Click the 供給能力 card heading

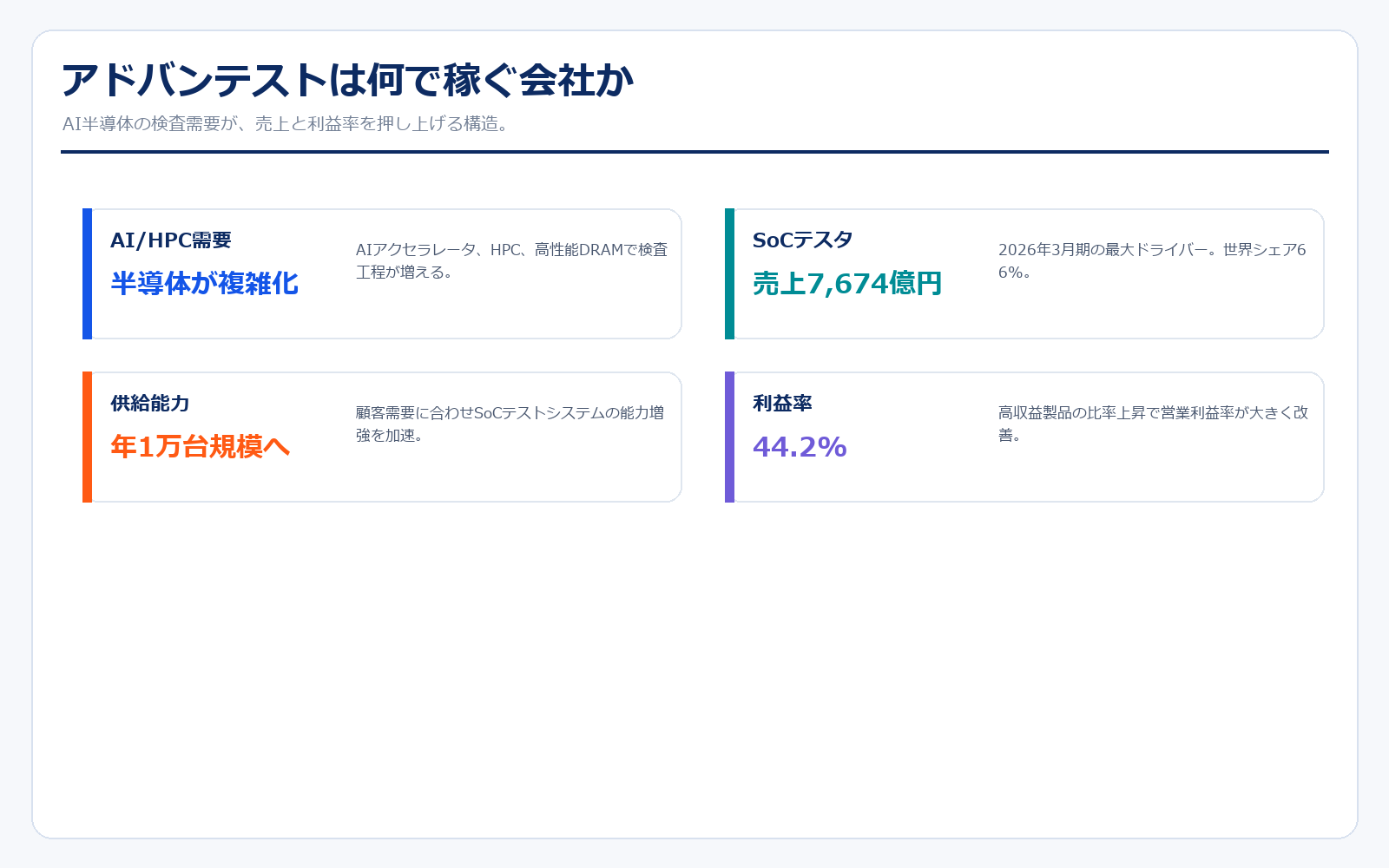[x=150, y=404]
